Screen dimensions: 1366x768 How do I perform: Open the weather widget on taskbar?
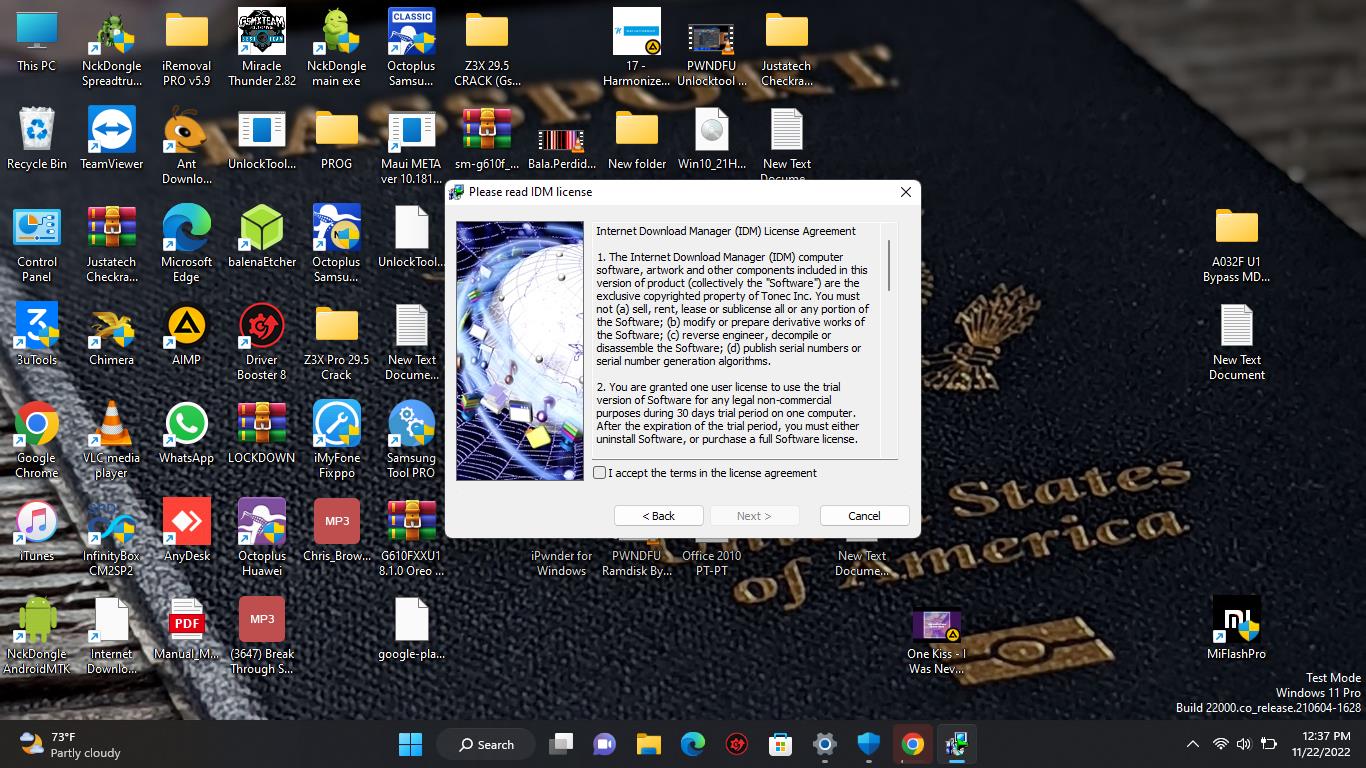click(x=70, y=744)
